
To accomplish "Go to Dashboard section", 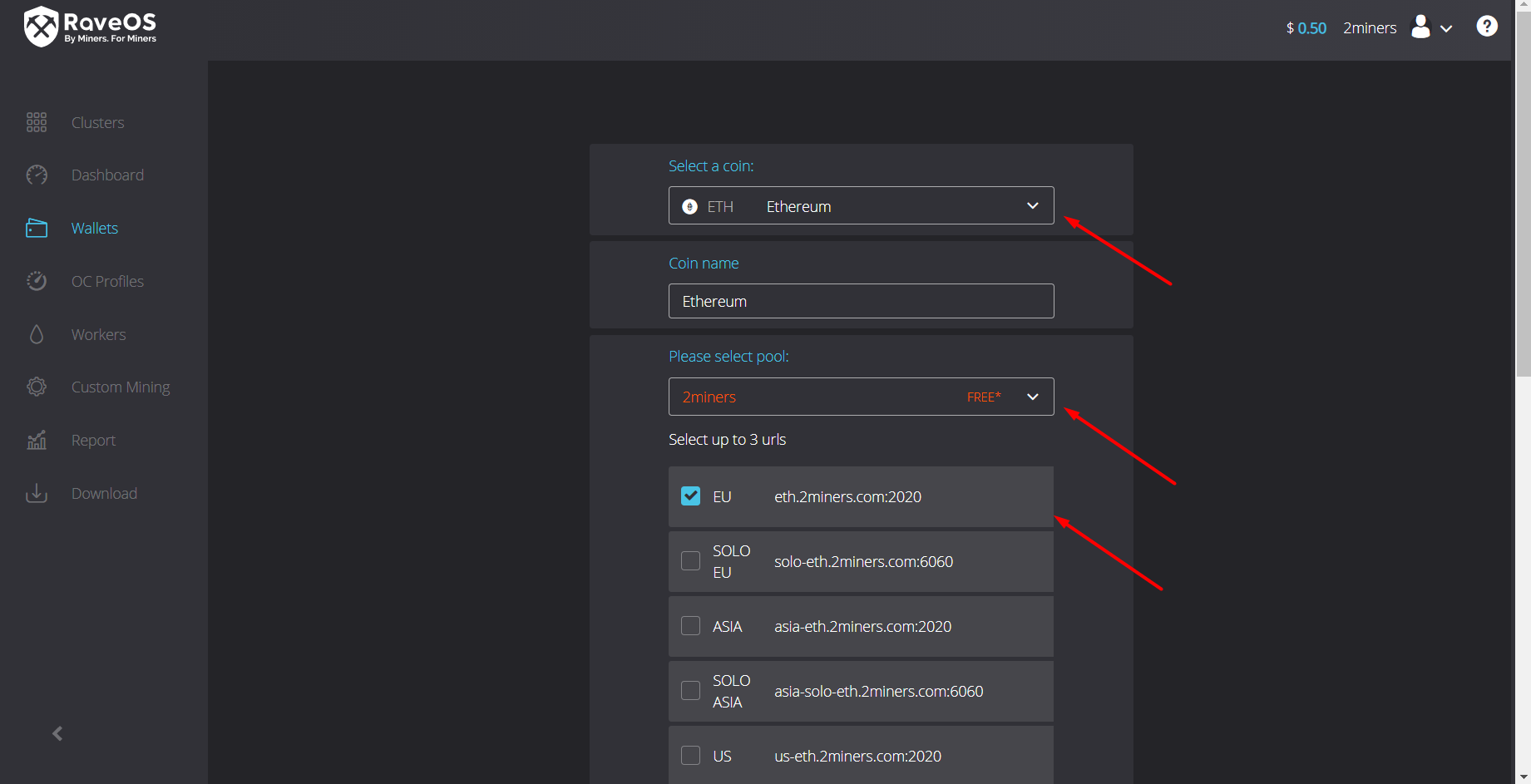I will coord(107,175).
